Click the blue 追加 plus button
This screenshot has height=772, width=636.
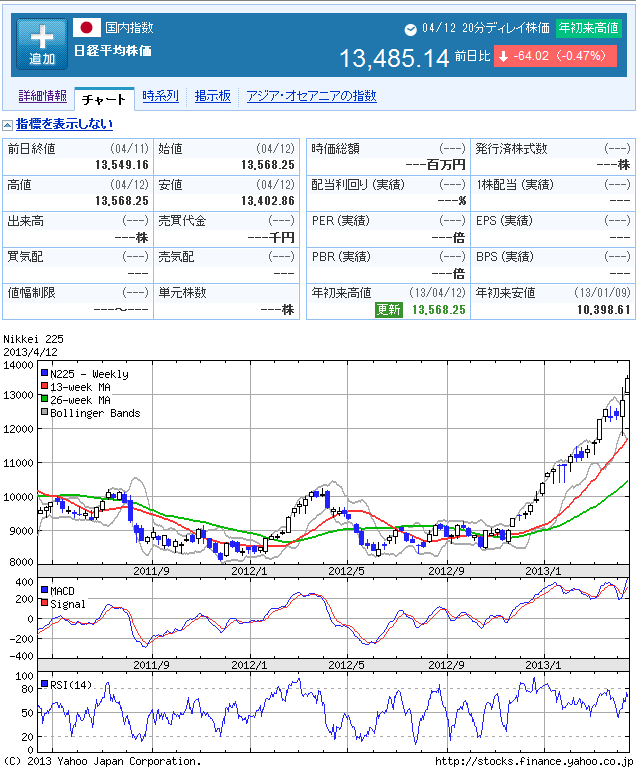coord(42,45)
